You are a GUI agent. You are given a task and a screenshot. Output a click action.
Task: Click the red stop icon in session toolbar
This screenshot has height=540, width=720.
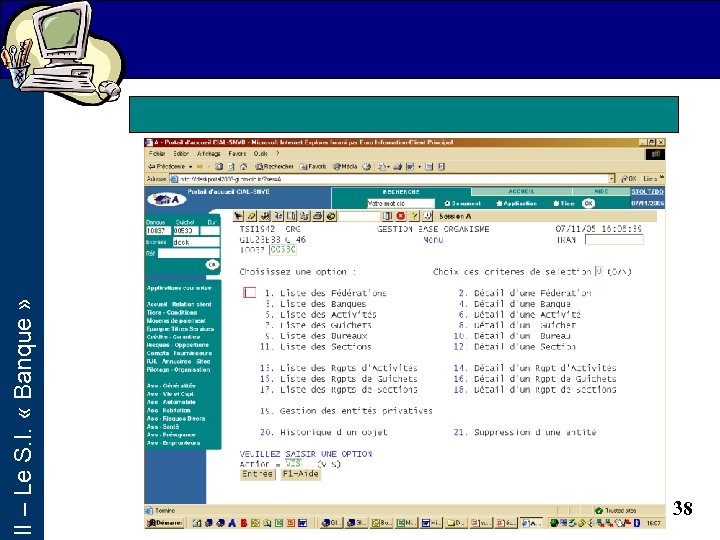pos(401,216)
